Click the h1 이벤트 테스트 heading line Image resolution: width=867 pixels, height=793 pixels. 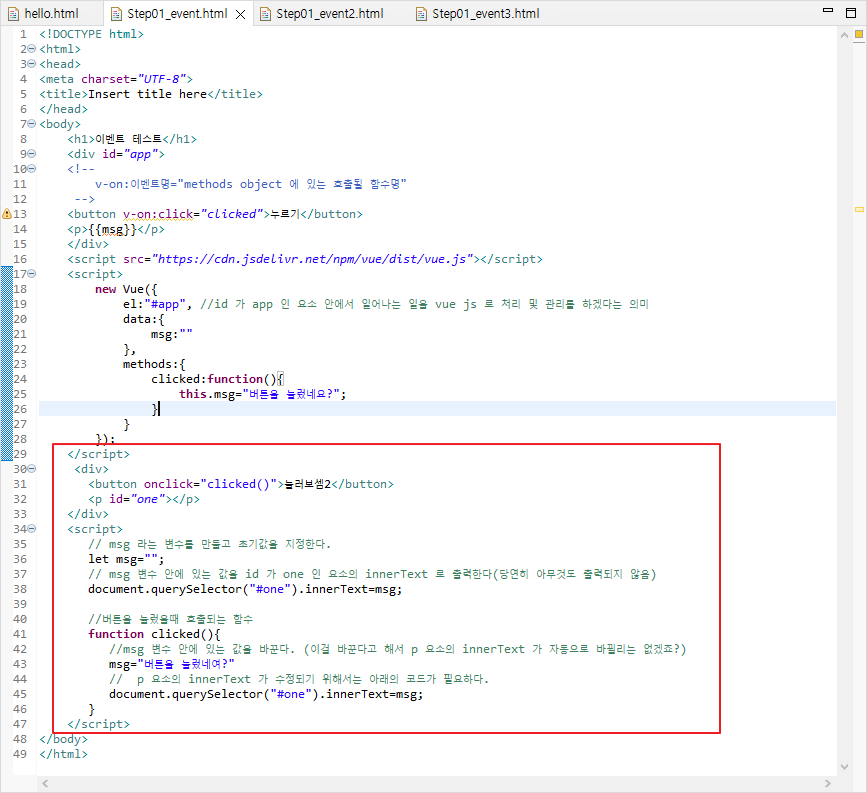click(x=132, y=139)
